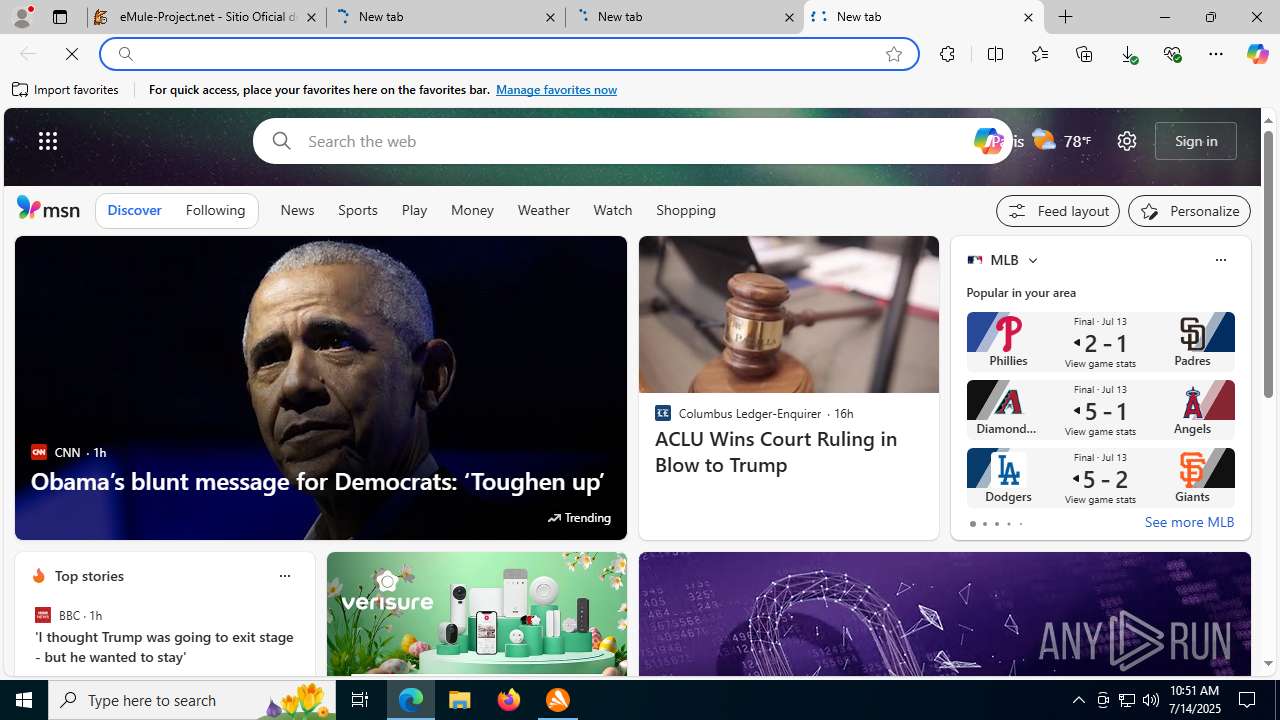The image size is (1280, 720).
Task: Open the Watch menu item
Action: coord(612,211)
